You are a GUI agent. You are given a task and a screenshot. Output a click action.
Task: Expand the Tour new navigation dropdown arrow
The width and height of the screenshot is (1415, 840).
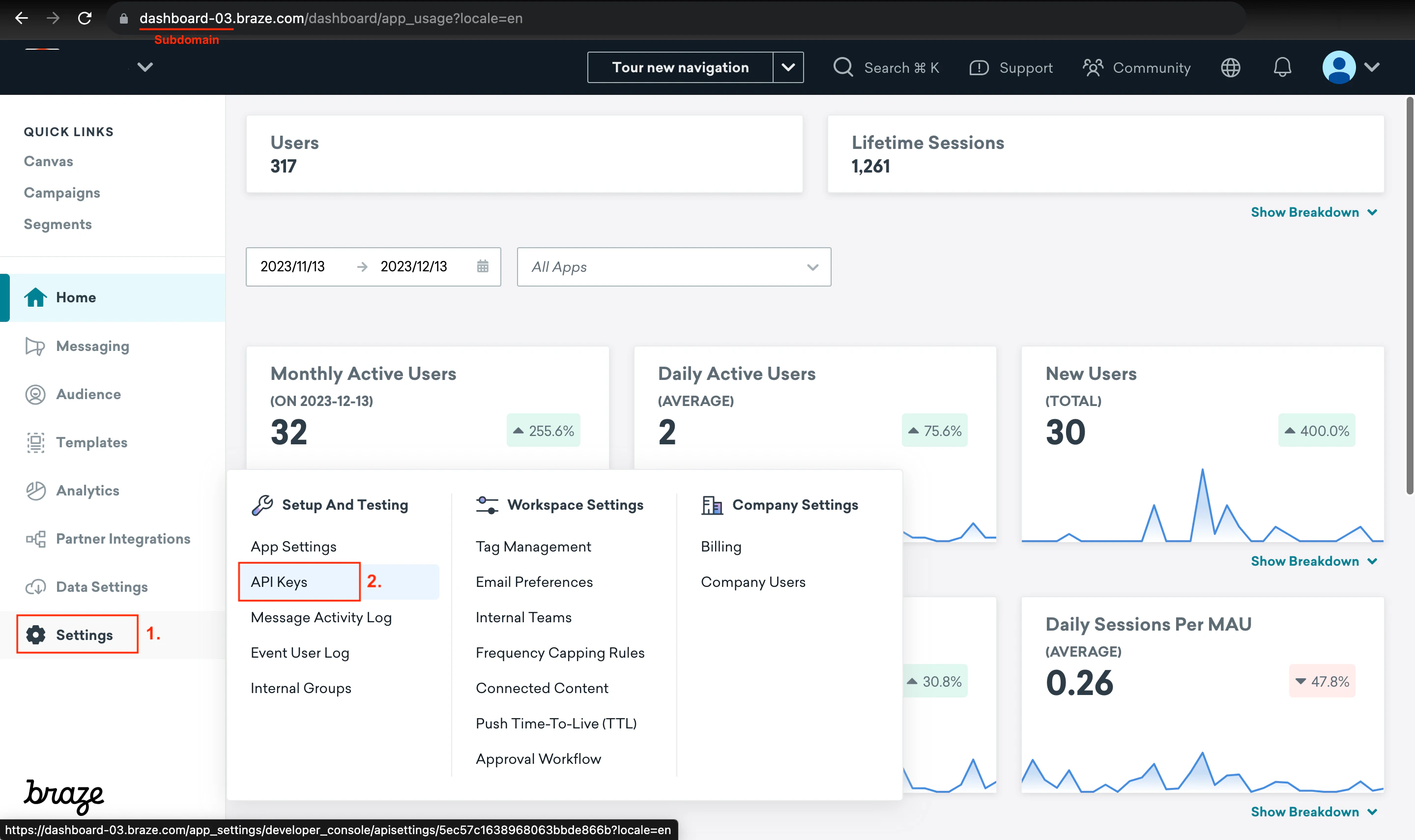pos(788,67)
